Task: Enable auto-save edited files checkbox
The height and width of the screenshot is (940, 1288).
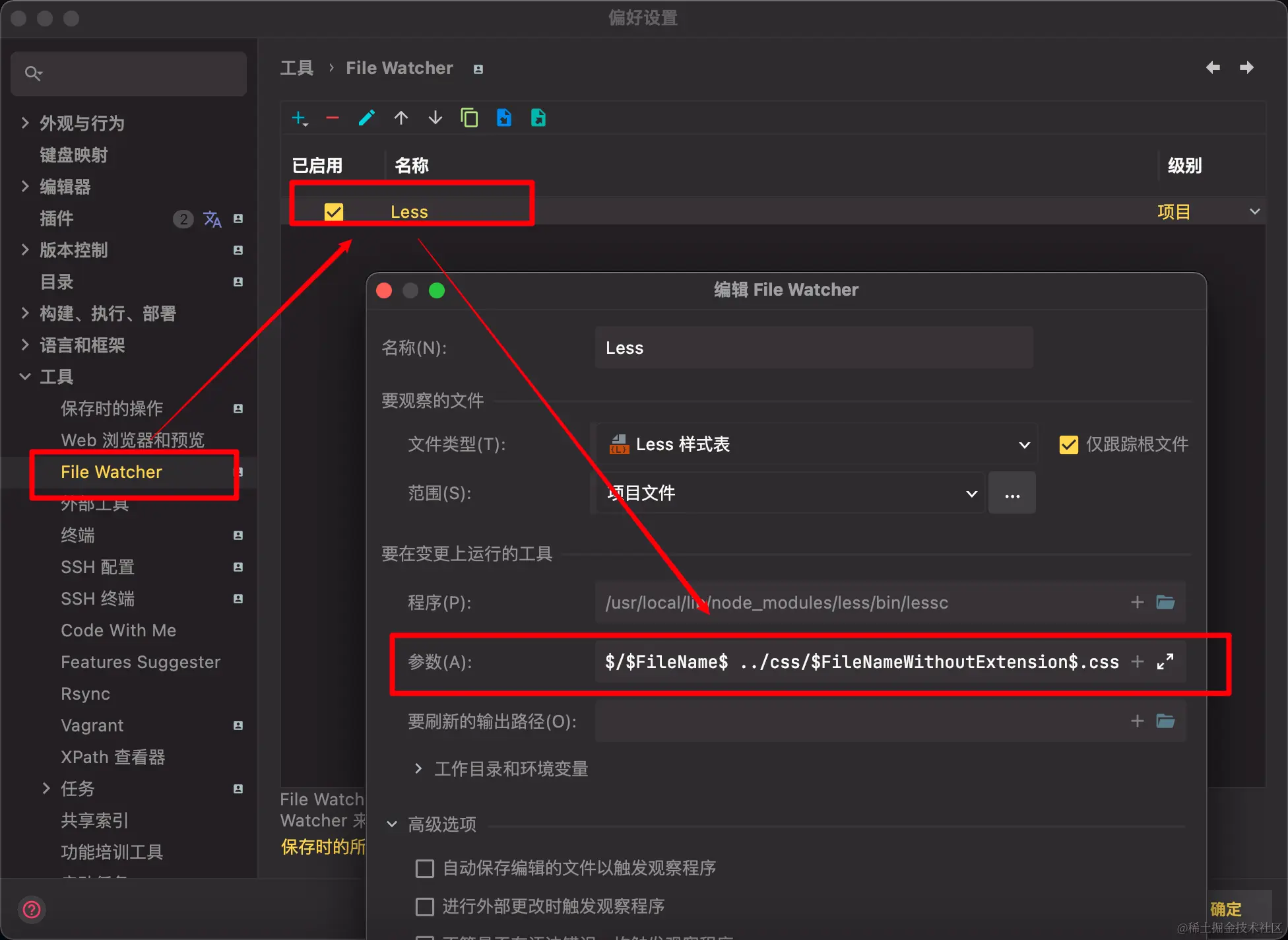Action: click(x=425, y=868)
